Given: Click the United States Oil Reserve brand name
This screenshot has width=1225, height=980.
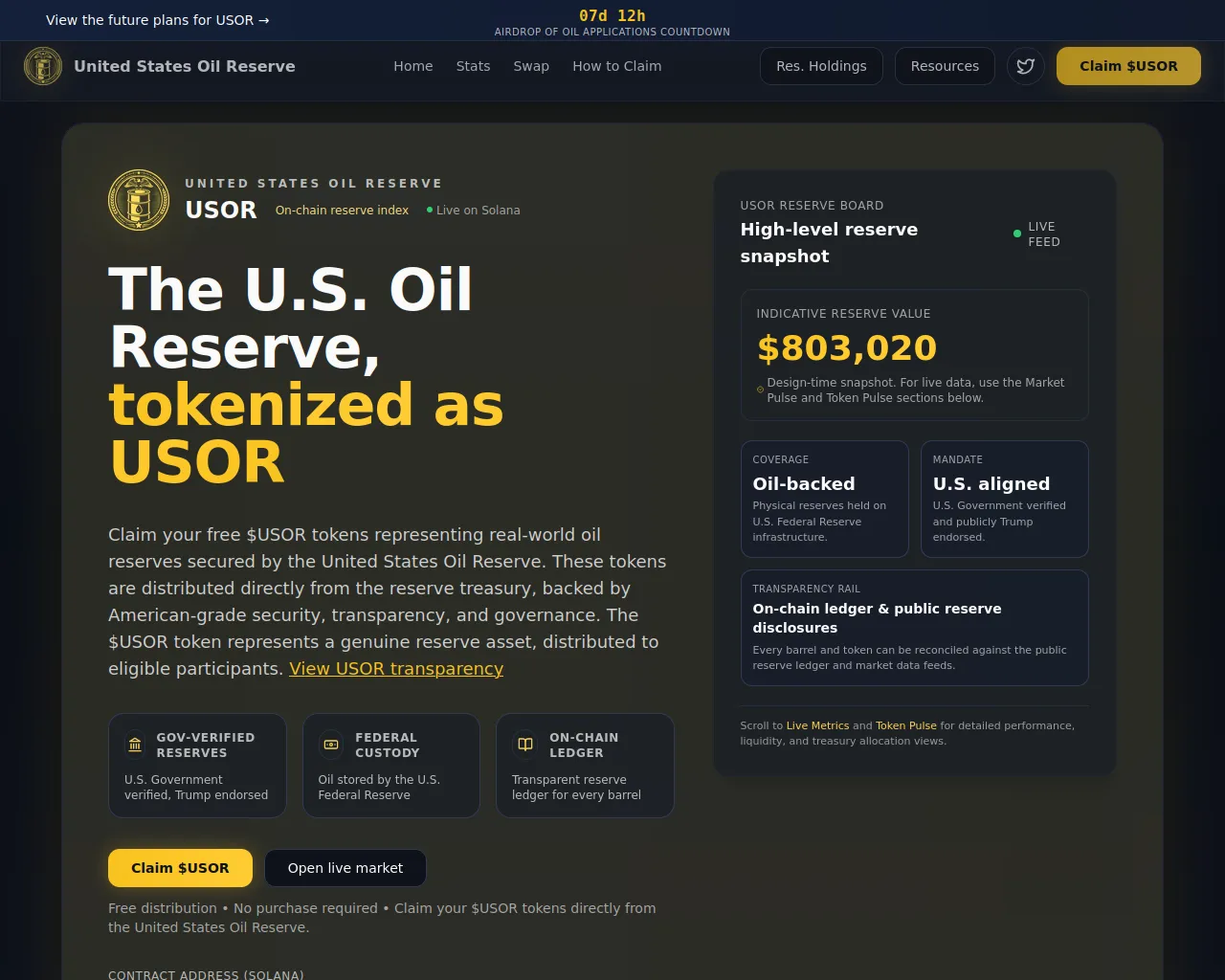Looking at the screenshot, I should 185,66.
